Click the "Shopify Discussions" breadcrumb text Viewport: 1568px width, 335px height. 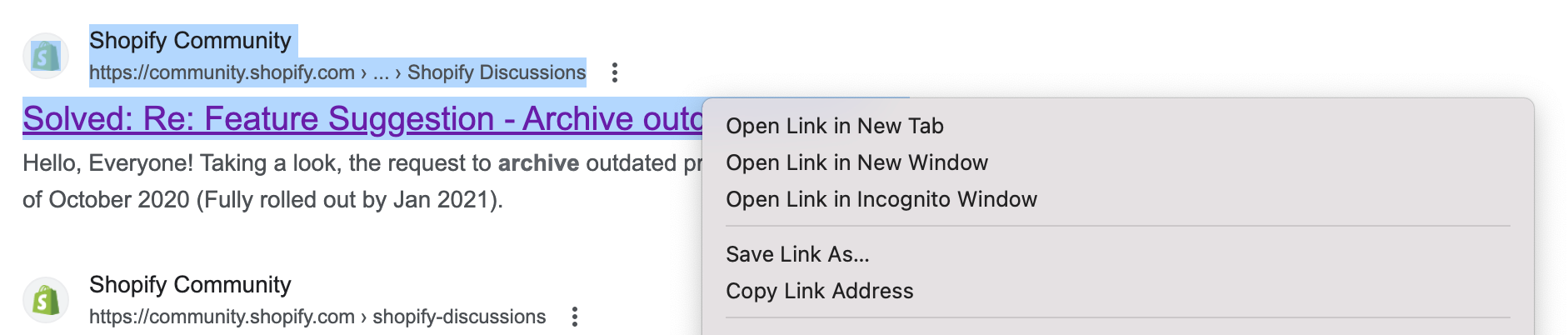pos(497,72)
